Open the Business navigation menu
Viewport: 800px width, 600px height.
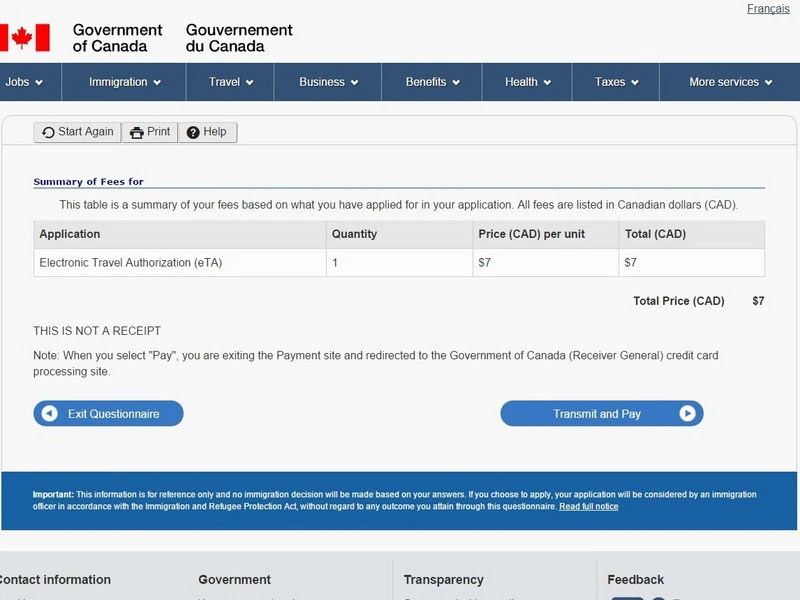coord(328,82)
